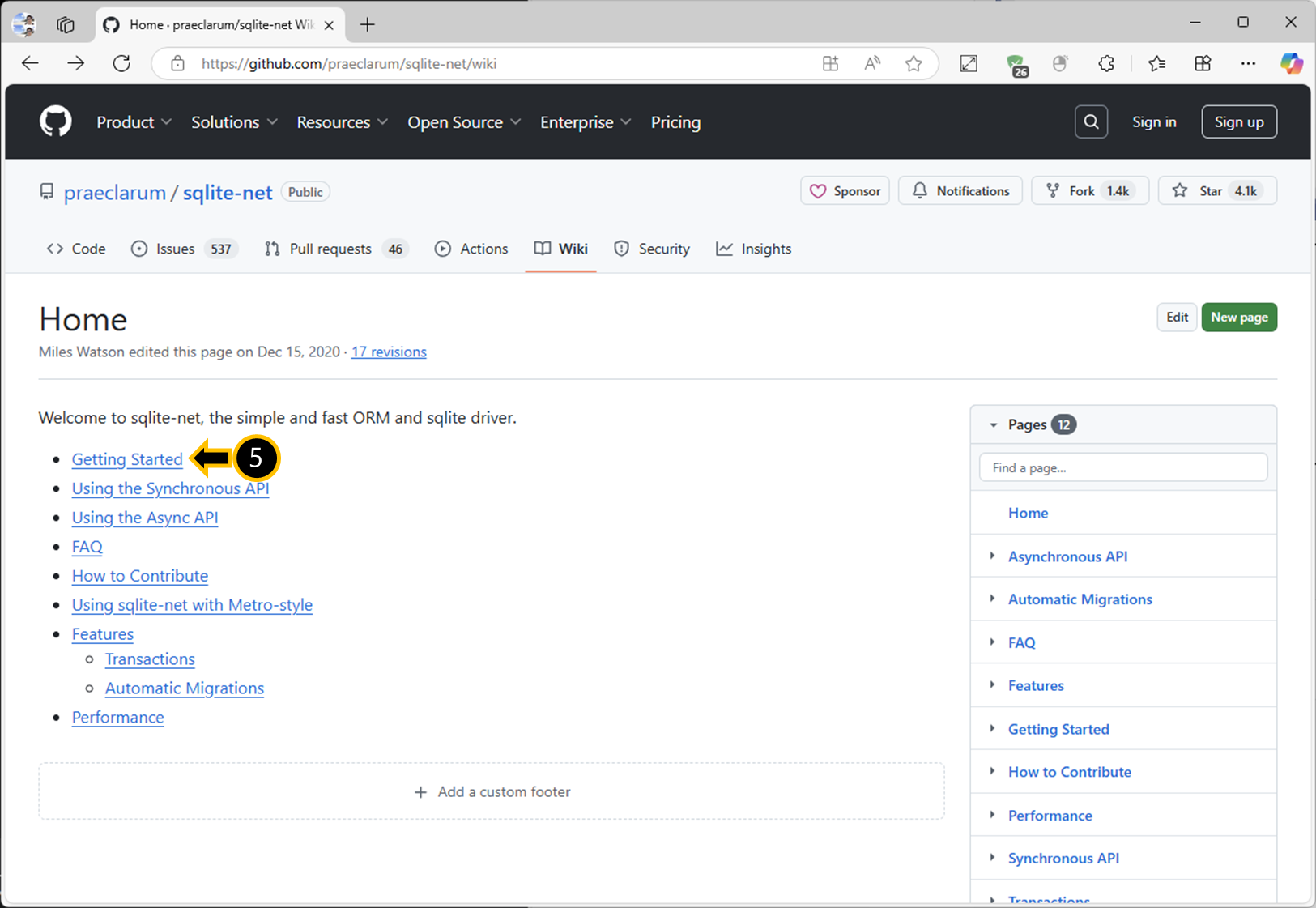Viewport: 1316px width, 908px height.
Task: Refresh the page with reload icon
Action: [121, 63]
